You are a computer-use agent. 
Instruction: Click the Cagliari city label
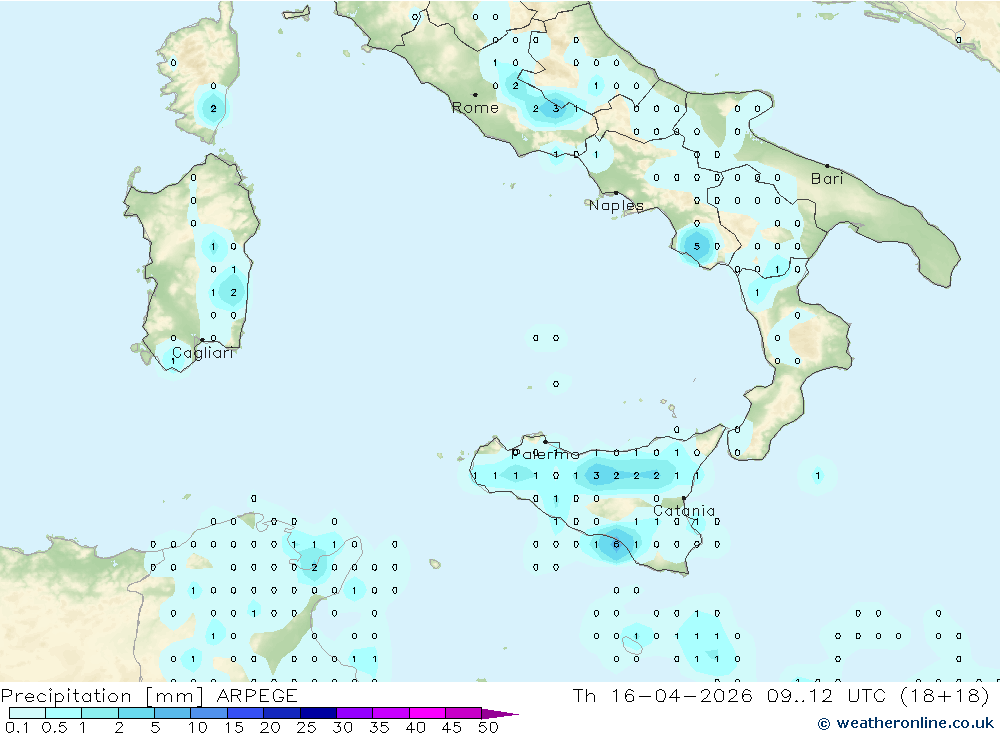(x=203, y=353)
